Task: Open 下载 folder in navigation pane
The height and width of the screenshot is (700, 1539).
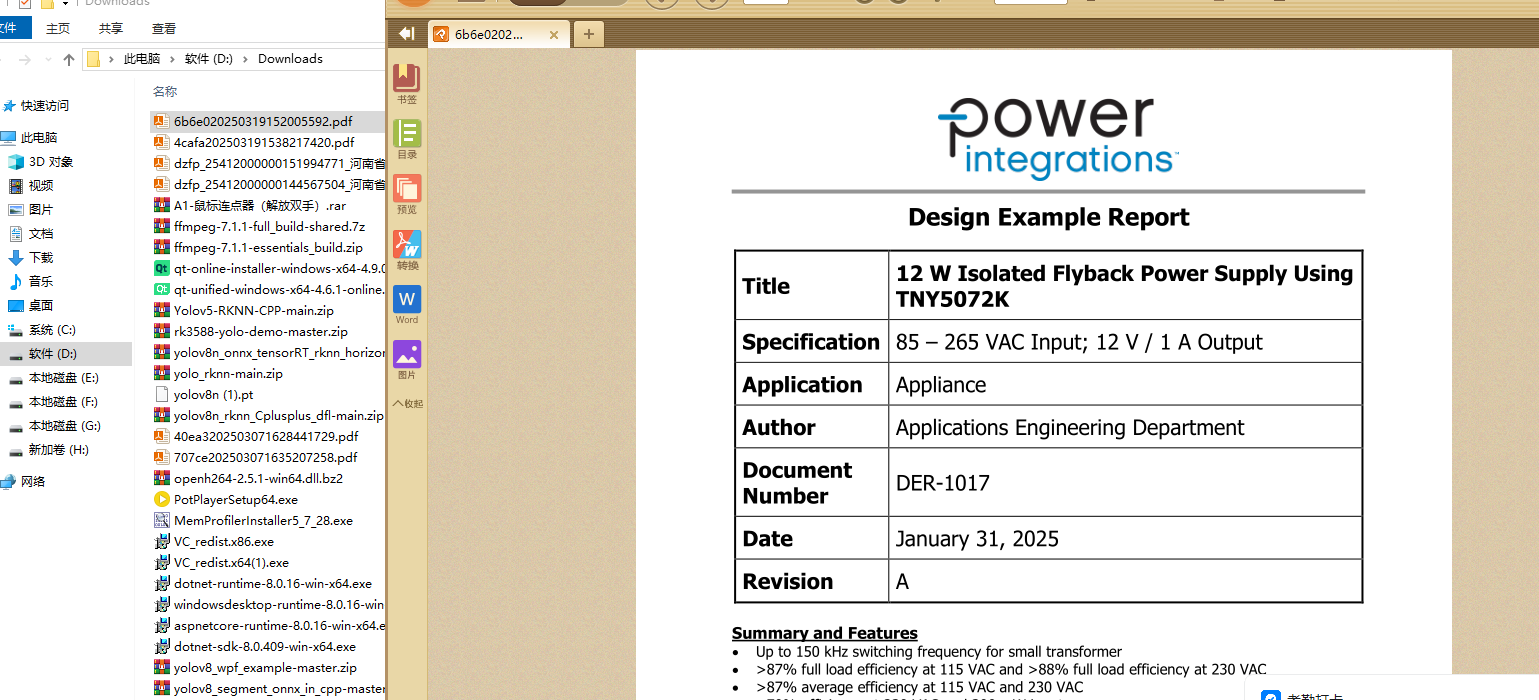Action: click(x=41, y=258)
